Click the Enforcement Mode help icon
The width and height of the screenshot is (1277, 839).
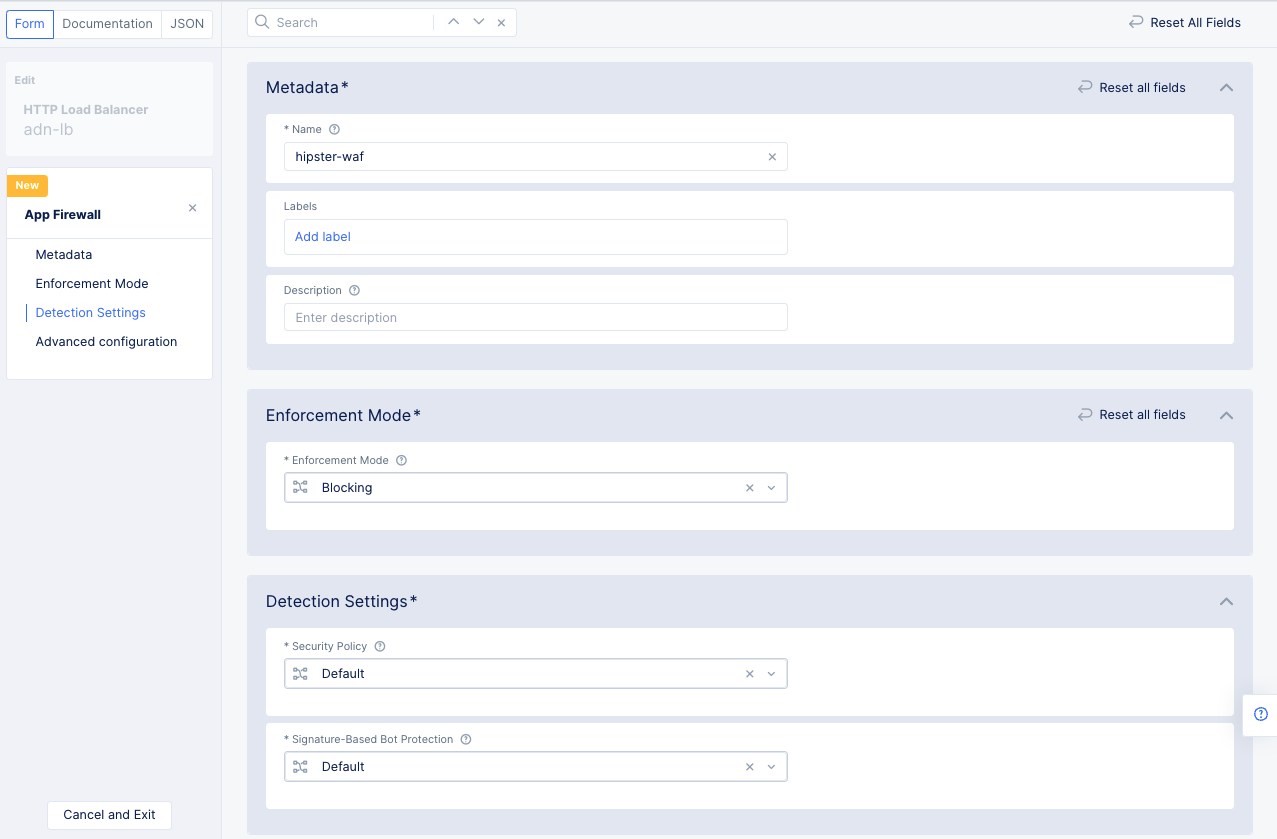click(401, 460)
